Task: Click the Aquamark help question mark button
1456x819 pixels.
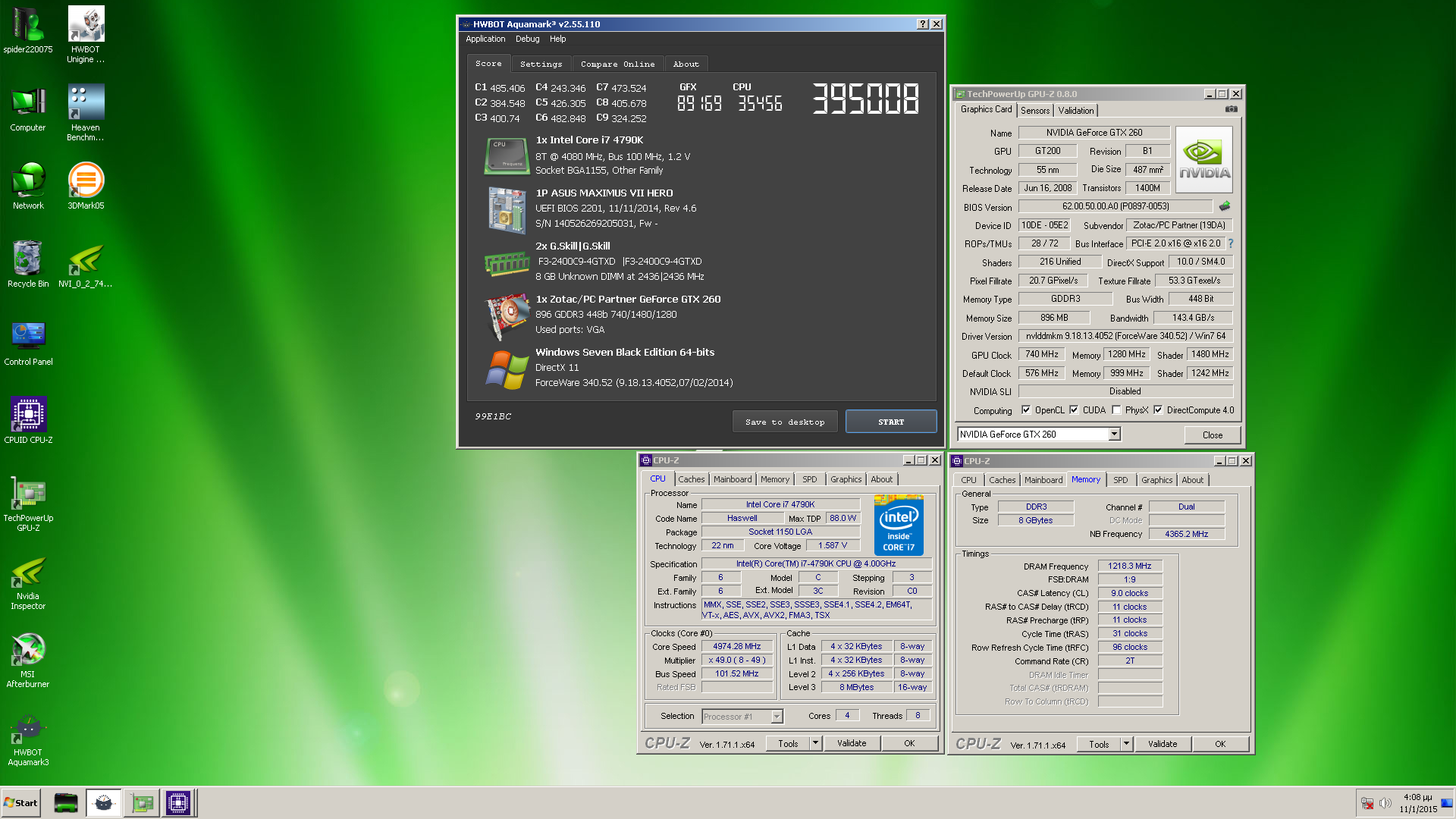Action: 922,24
